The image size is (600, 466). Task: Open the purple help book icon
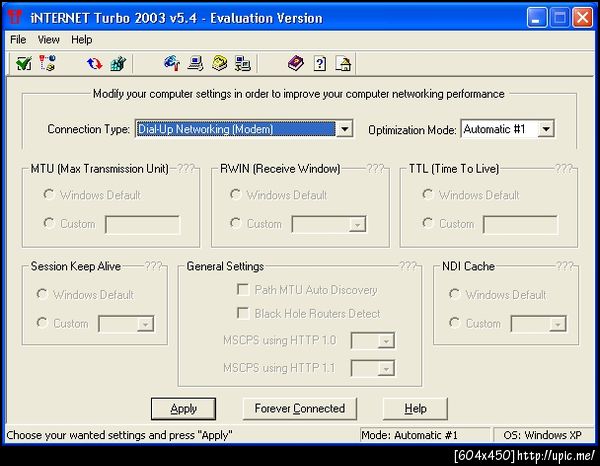click(x=296, y=64)
